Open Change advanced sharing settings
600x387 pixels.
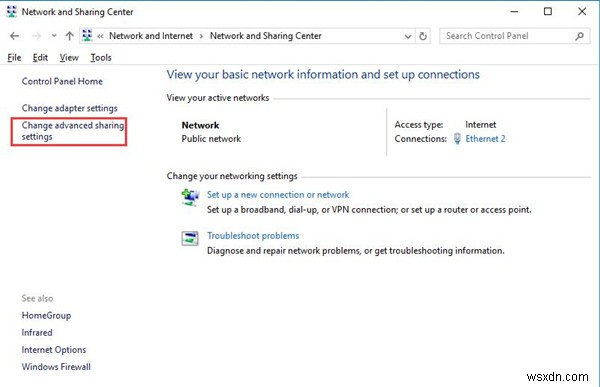(x=73, y=131)
